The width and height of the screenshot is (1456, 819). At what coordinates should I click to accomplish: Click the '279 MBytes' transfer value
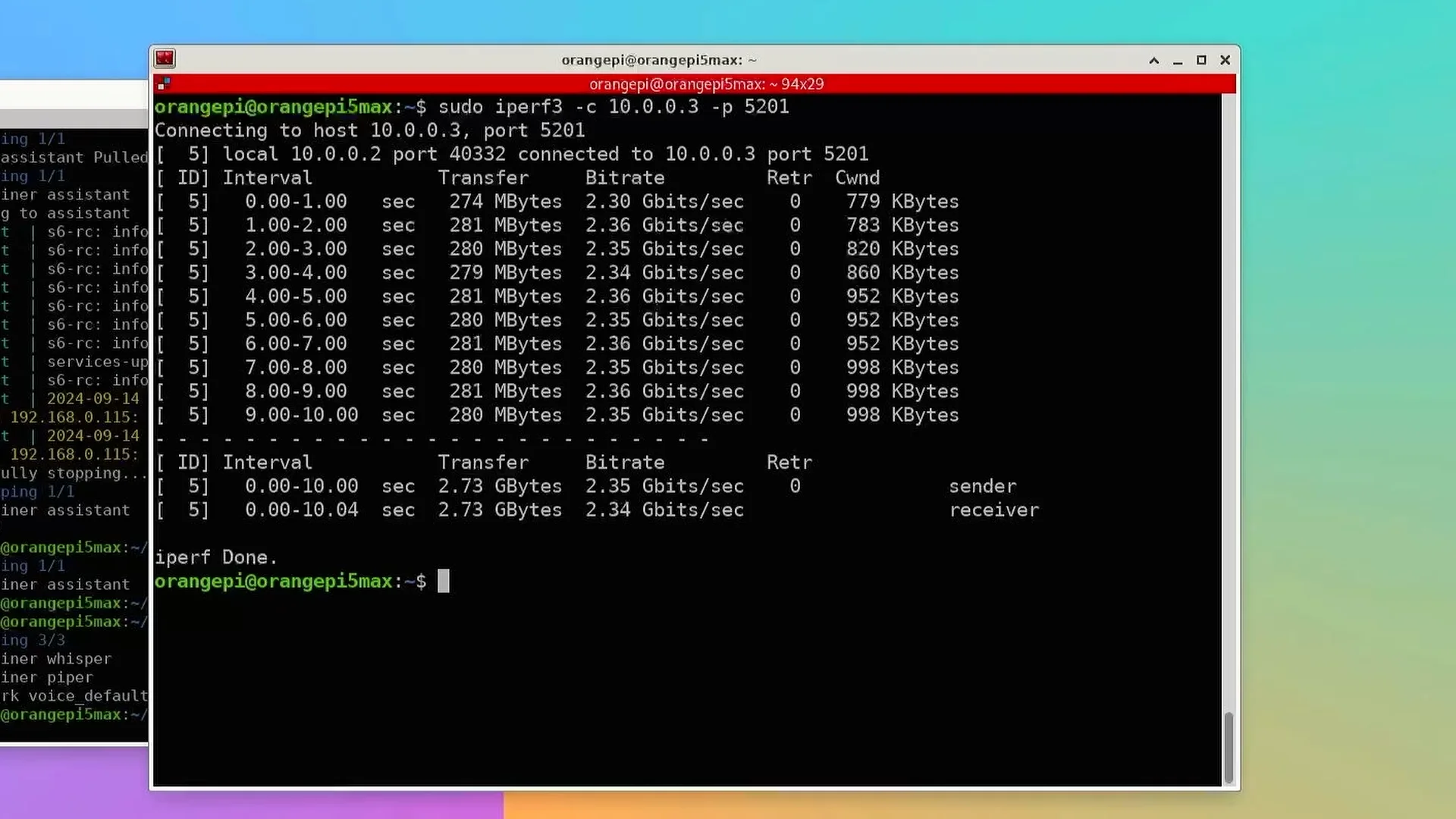(506, 273)
